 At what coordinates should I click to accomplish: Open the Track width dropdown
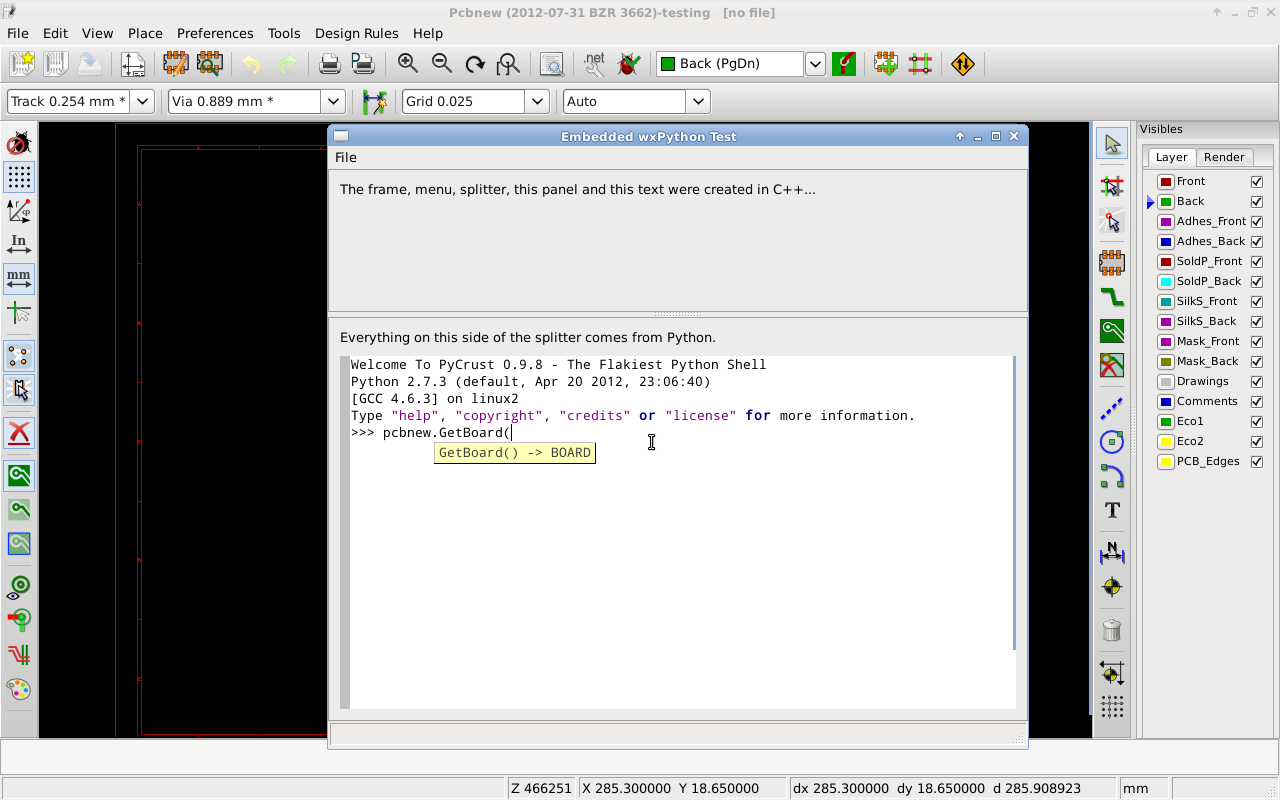point(142,101)
